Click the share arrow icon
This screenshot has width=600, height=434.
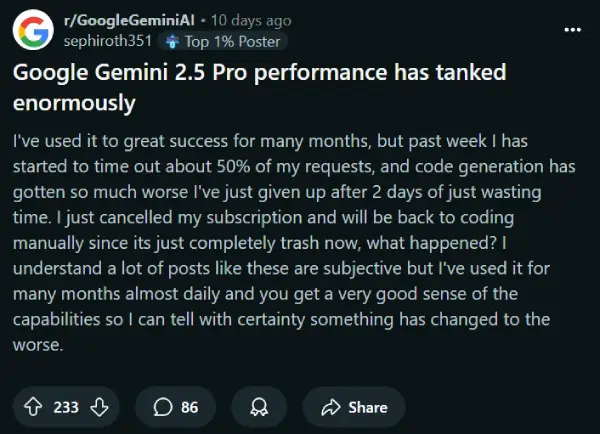pos(332,407)
